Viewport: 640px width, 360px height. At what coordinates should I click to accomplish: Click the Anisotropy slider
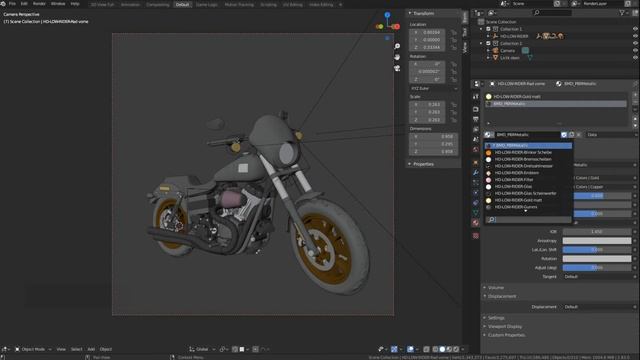point(597,241)
